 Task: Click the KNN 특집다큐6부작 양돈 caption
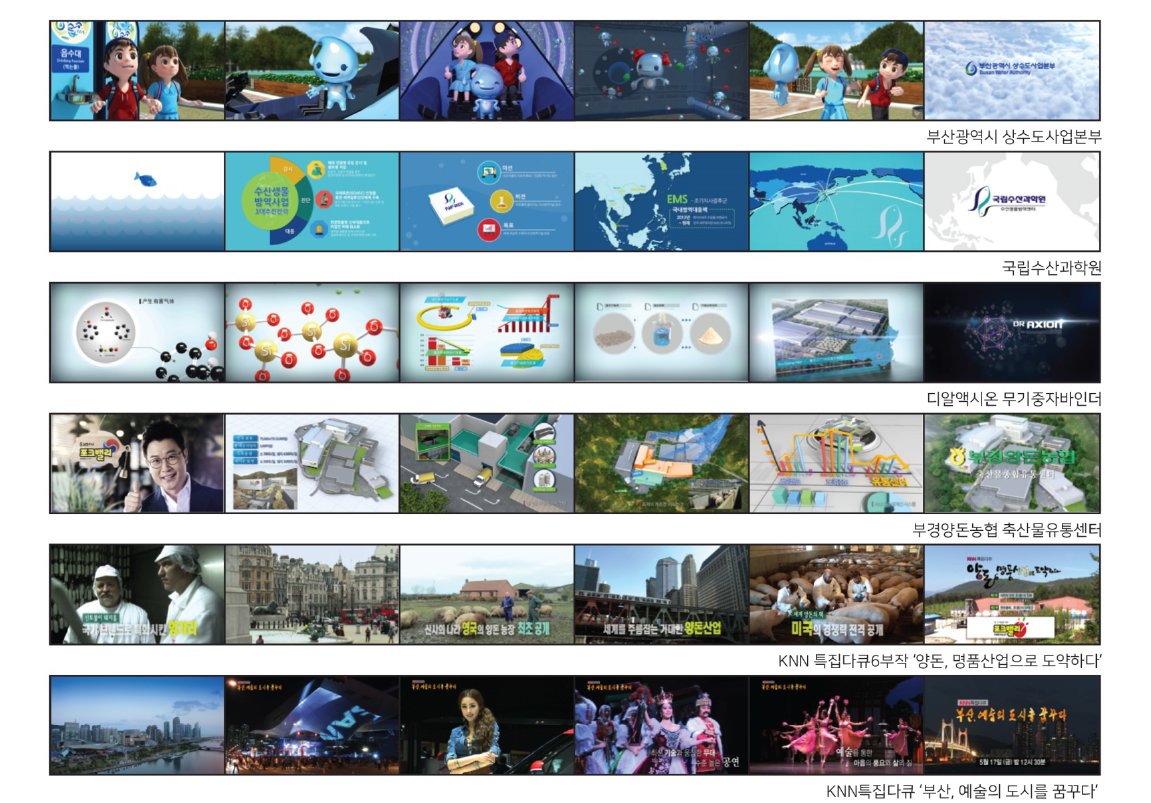pyautogui.click(x=940, y=661)
